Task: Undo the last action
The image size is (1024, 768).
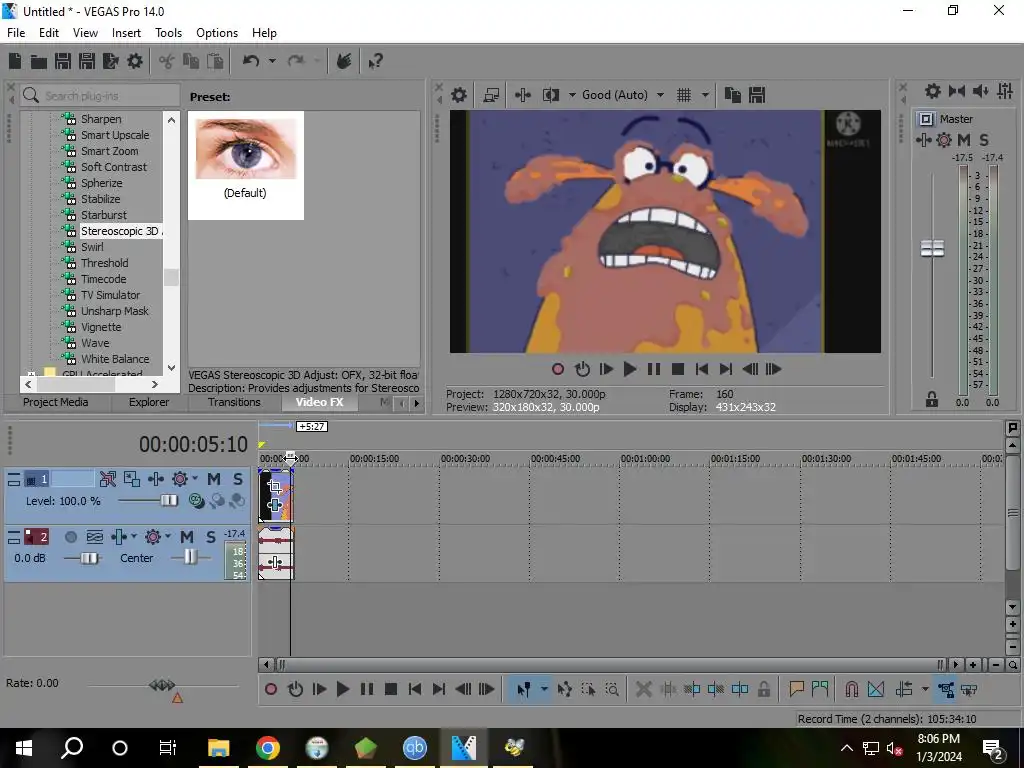Action: pyautogui.click(x=251, y=61)
